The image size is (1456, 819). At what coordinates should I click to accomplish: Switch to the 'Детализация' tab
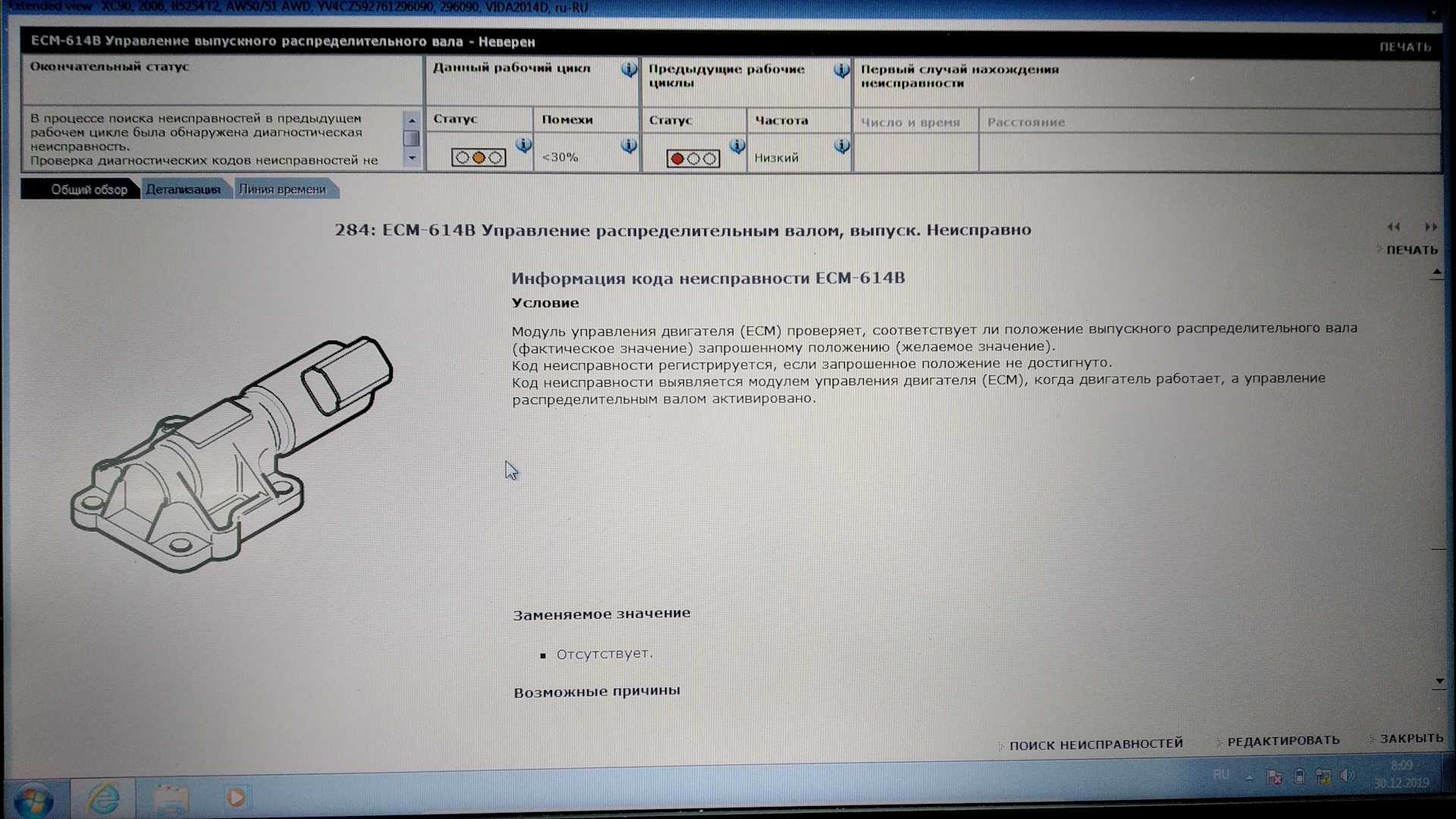click(x=183, y=189)
